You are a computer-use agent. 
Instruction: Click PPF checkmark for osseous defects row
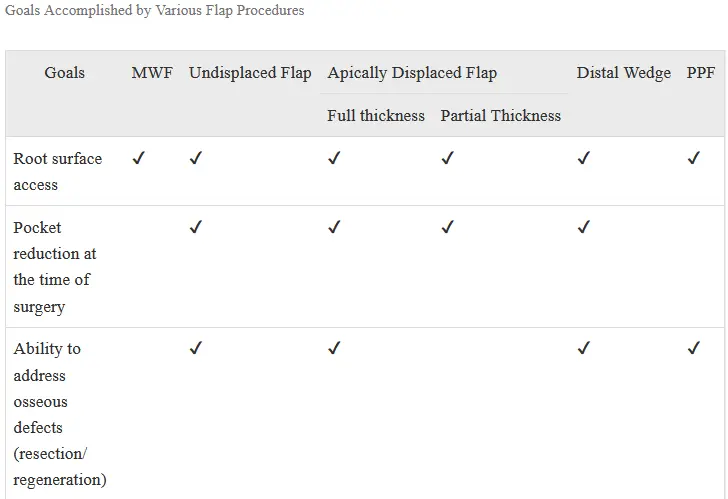pos(694,348)
